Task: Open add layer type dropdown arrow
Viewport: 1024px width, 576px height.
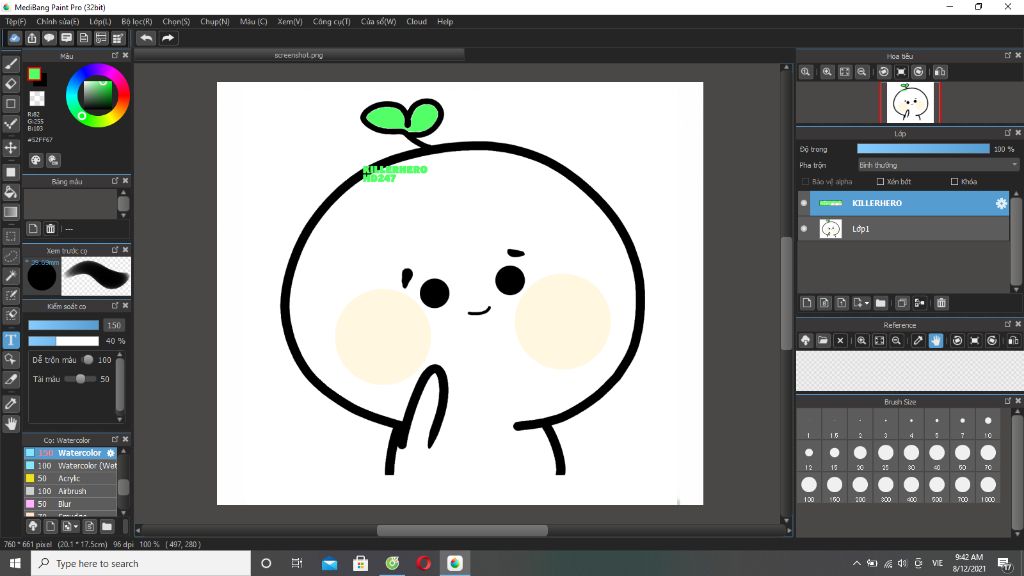Action: pos(867,303)
